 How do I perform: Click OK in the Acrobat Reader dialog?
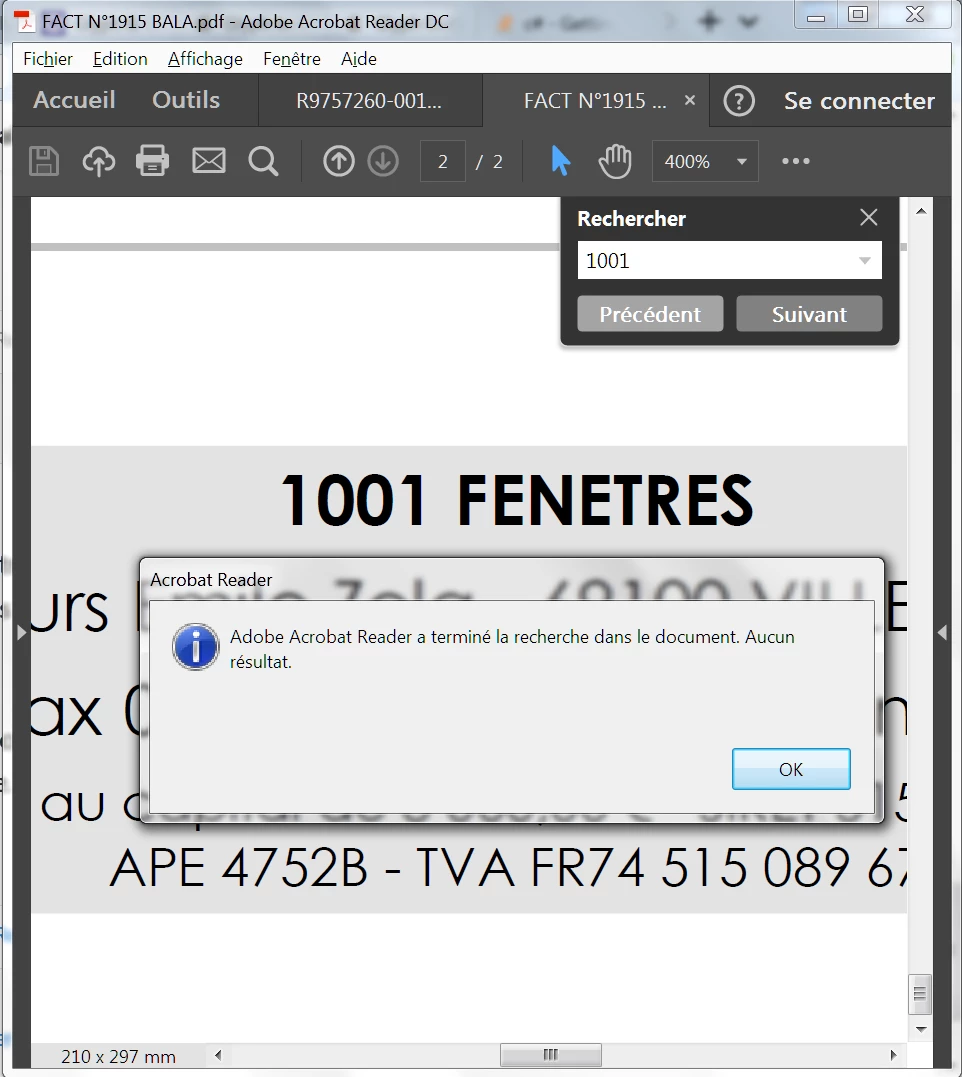point(791,769)
